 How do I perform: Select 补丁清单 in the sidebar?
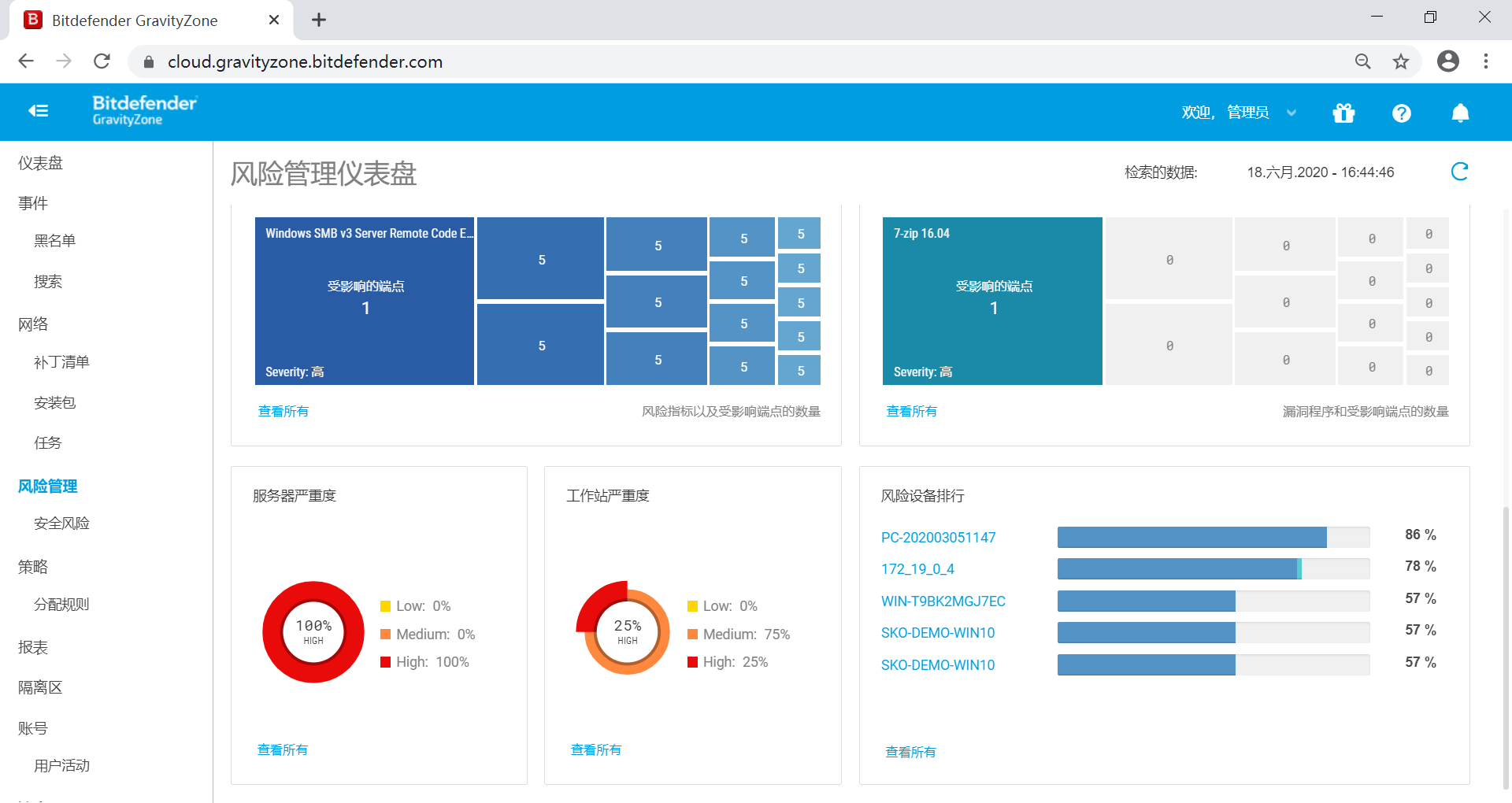[x=61, y=362]
